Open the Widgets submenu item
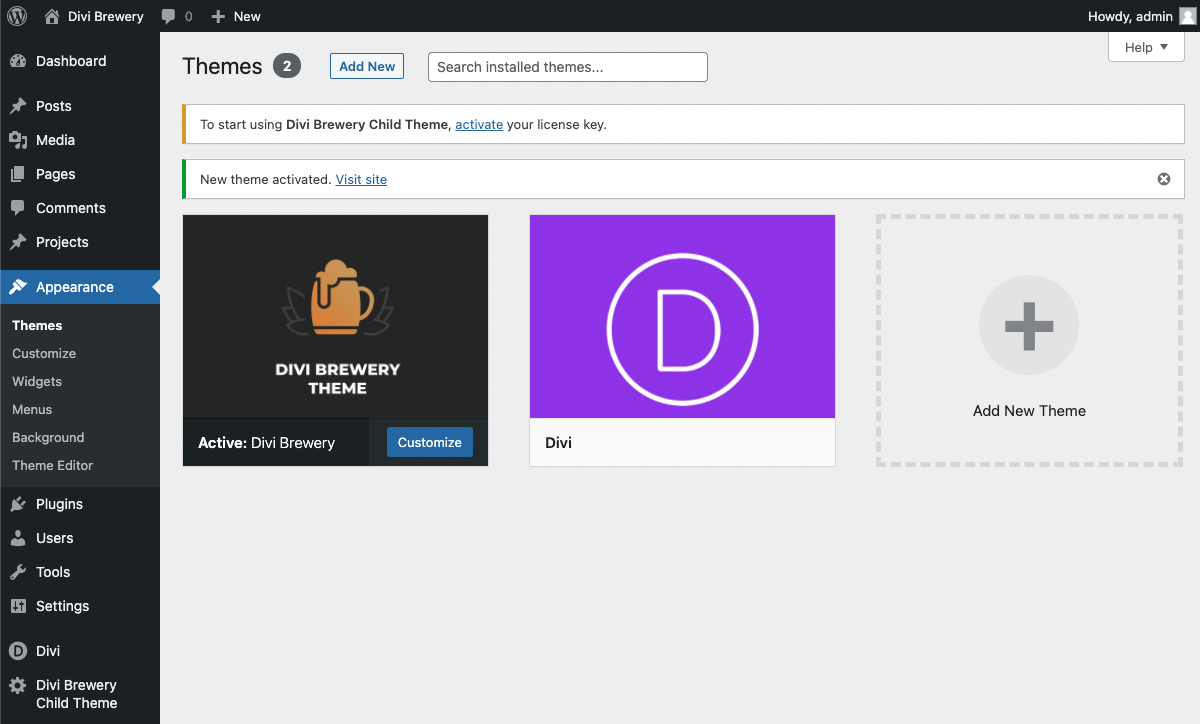Viewport: 1200px width, 724px height. coord(37,381)
